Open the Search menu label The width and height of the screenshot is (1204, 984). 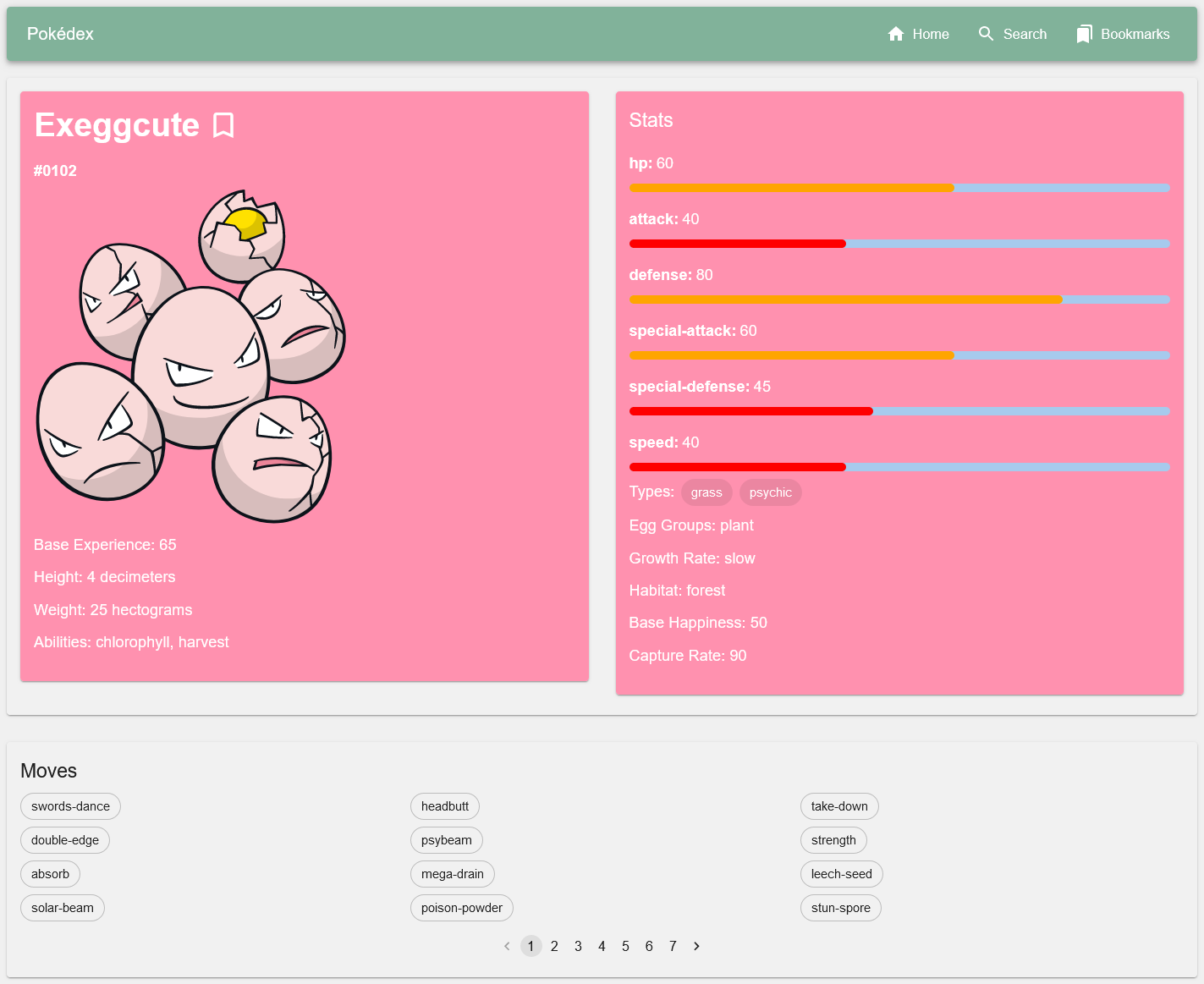(1025, 34)
